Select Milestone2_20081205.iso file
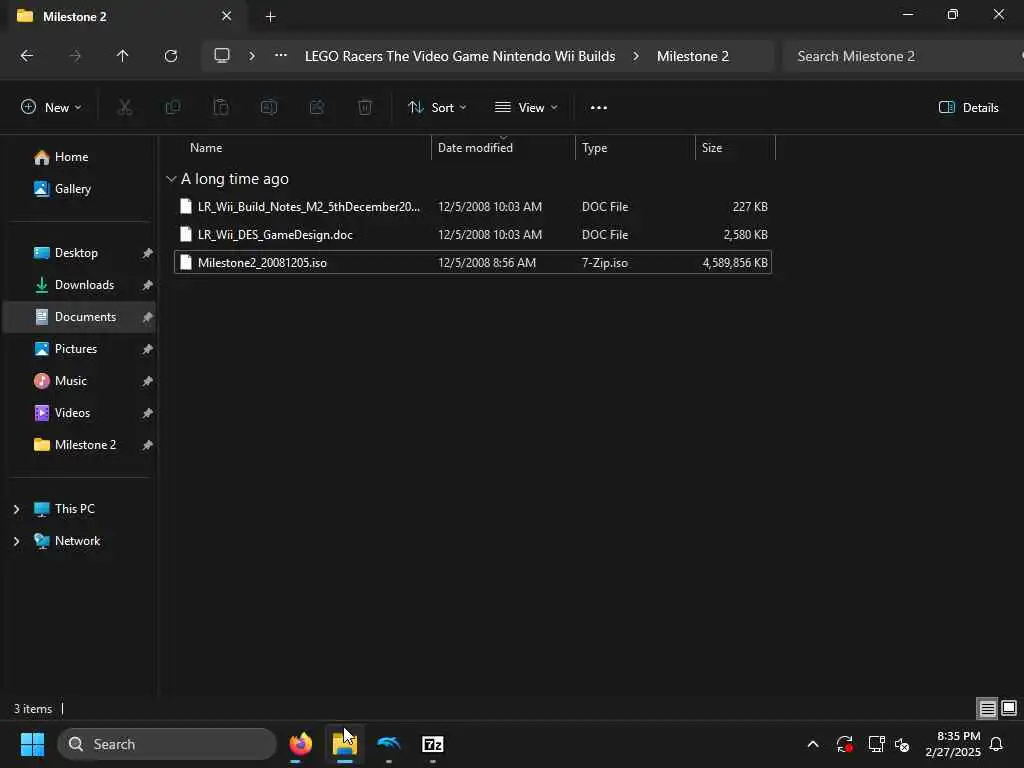1024x768 pixels. [473, 263]
